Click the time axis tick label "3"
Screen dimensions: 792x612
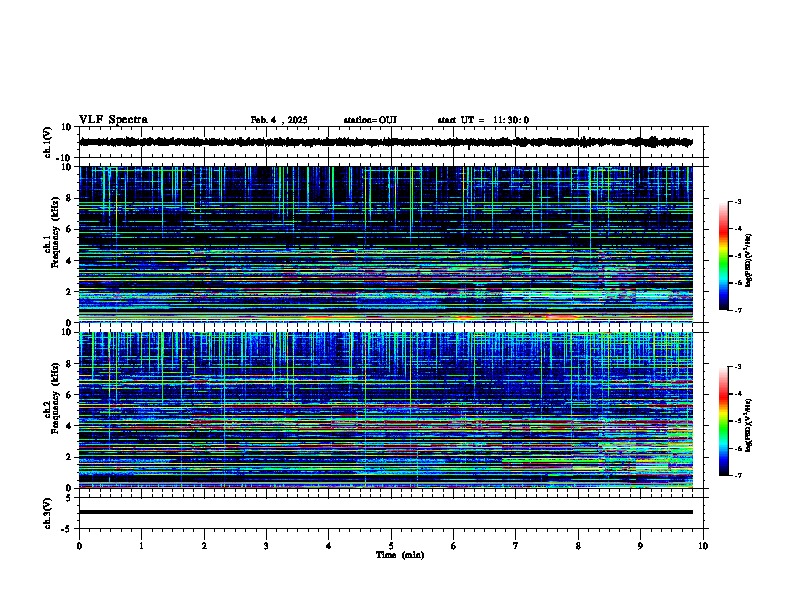[x=267, y=546]
